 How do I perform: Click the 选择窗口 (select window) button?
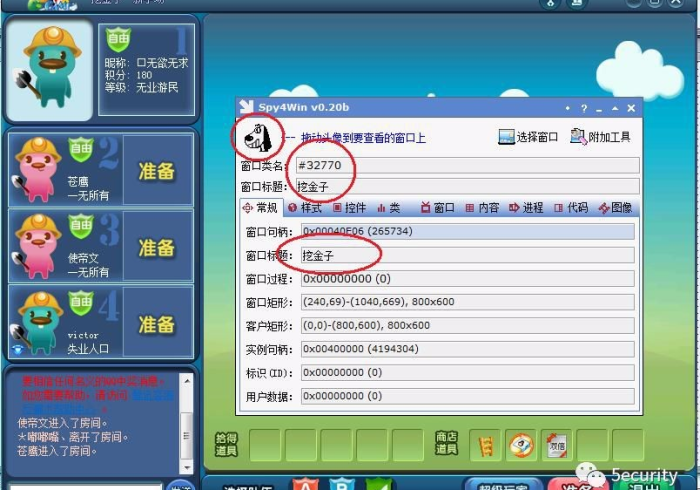pyautogui.click(x=528, y=137)
